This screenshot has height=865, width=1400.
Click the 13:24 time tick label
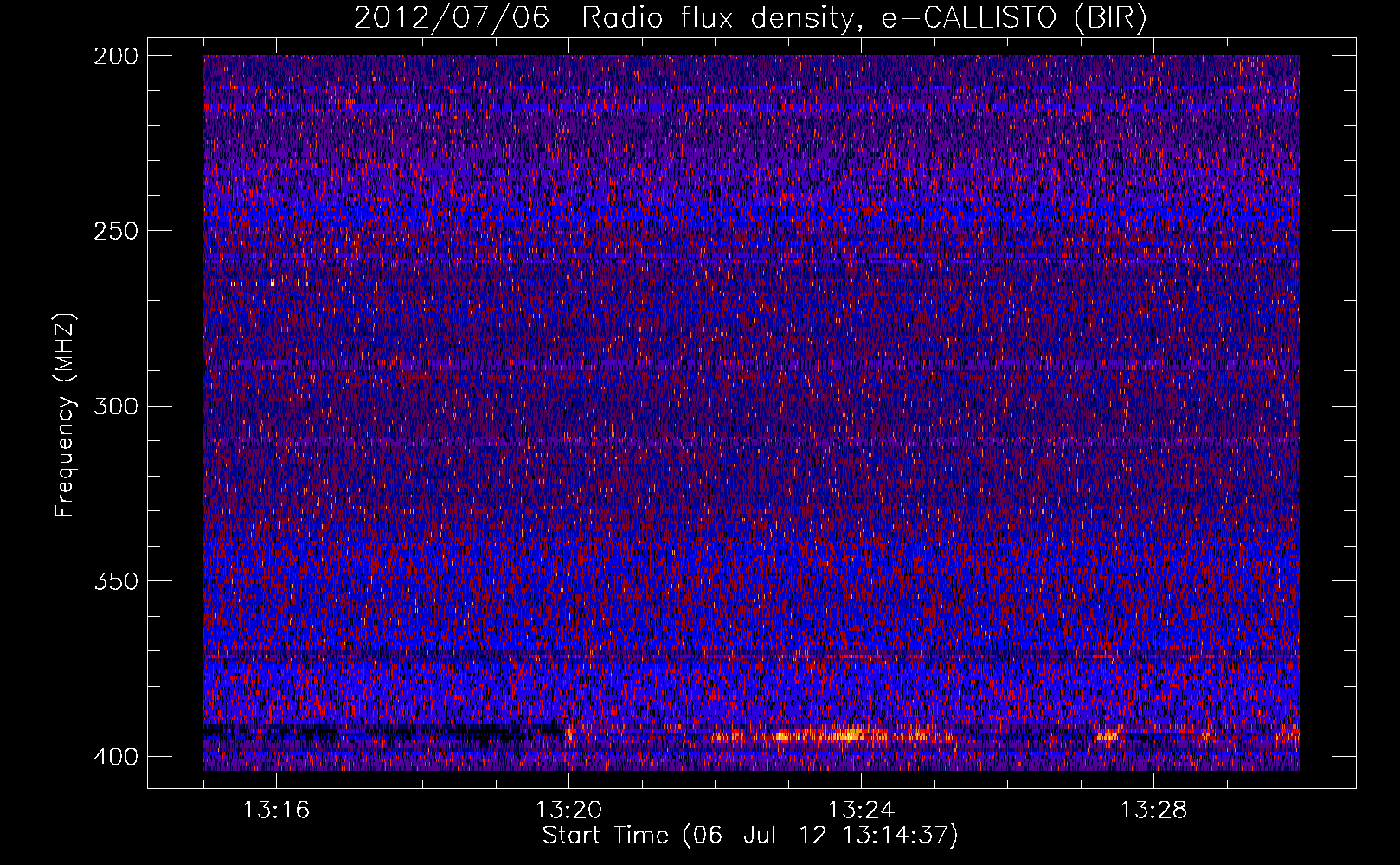[861, 811]
